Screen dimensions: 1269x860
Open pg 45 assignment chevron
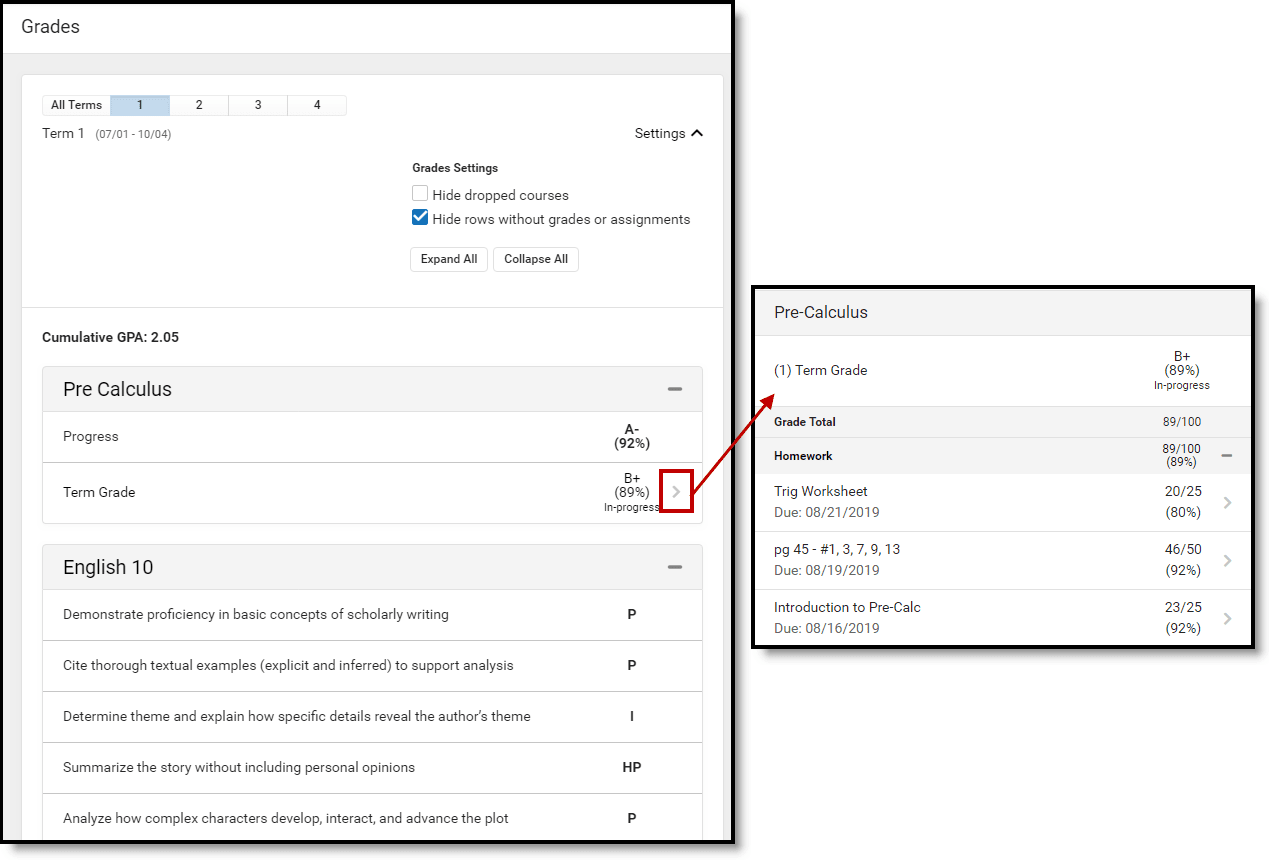click(1228, 561)
